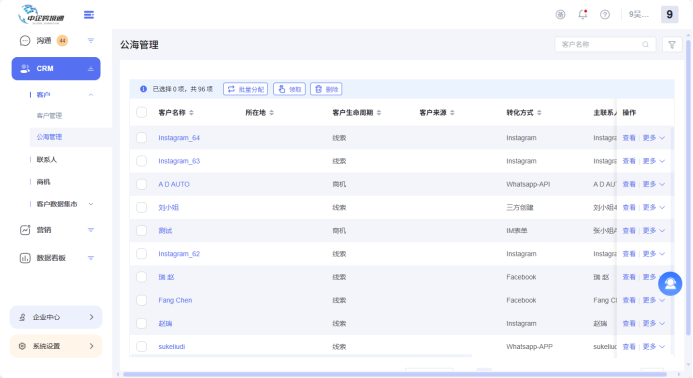The image size is (693, 378).
Task: Open 系统设置 panel
Action: point(56,346)
